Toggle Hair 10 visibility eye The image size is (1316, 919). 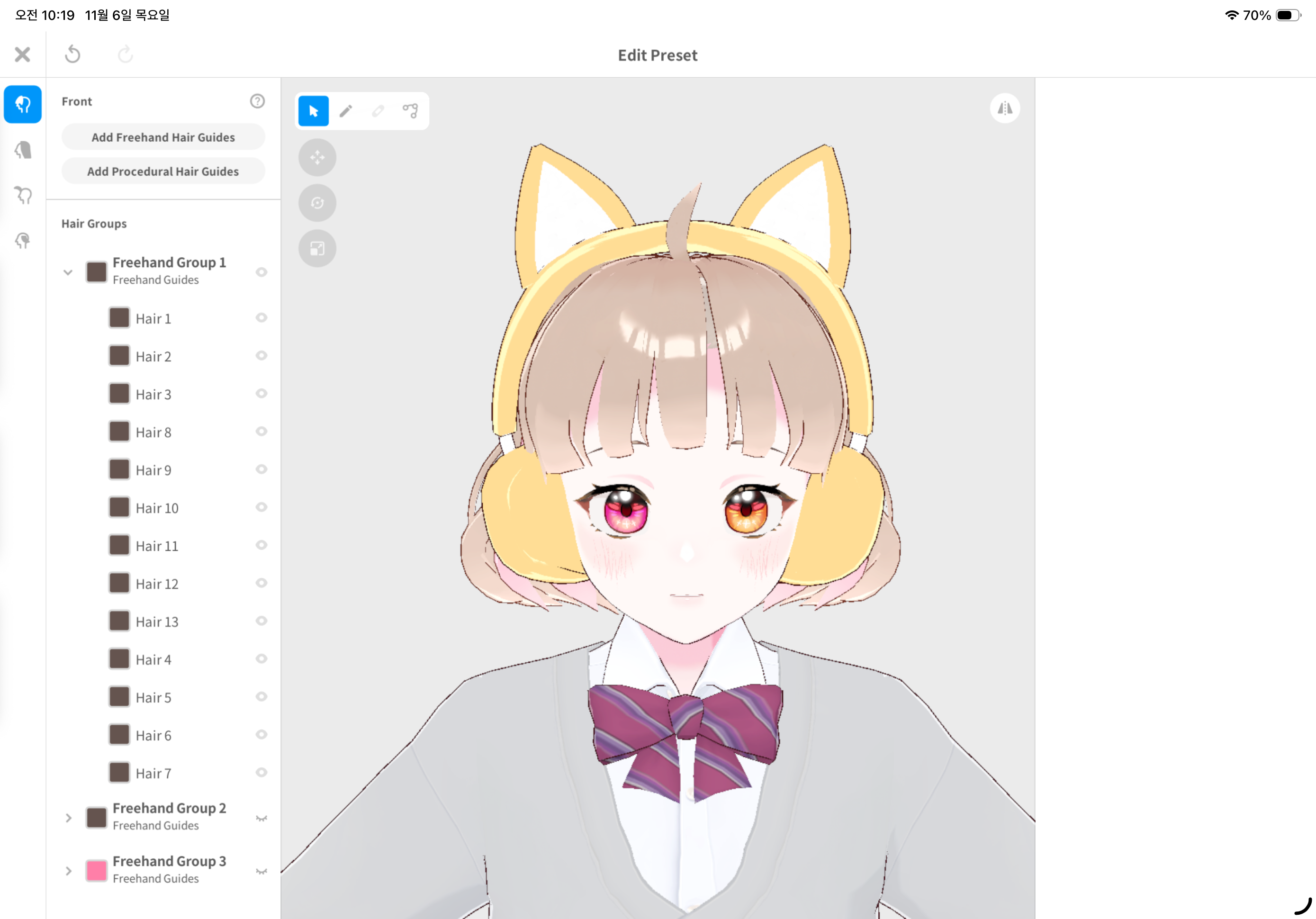261,507
